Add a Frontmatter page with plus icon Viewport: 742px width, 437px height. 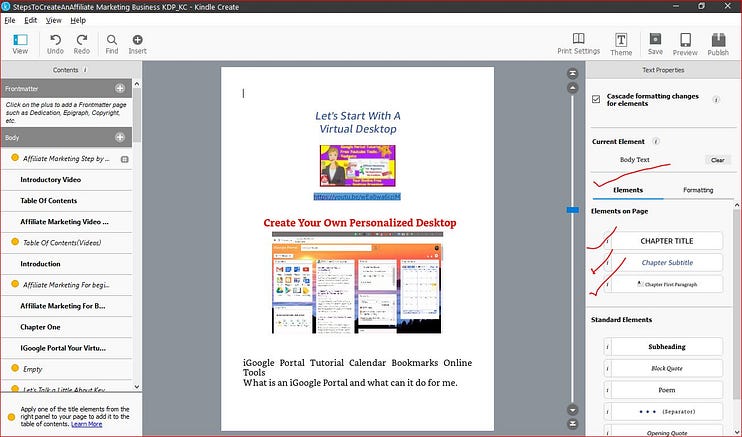(x=120, y=89)
